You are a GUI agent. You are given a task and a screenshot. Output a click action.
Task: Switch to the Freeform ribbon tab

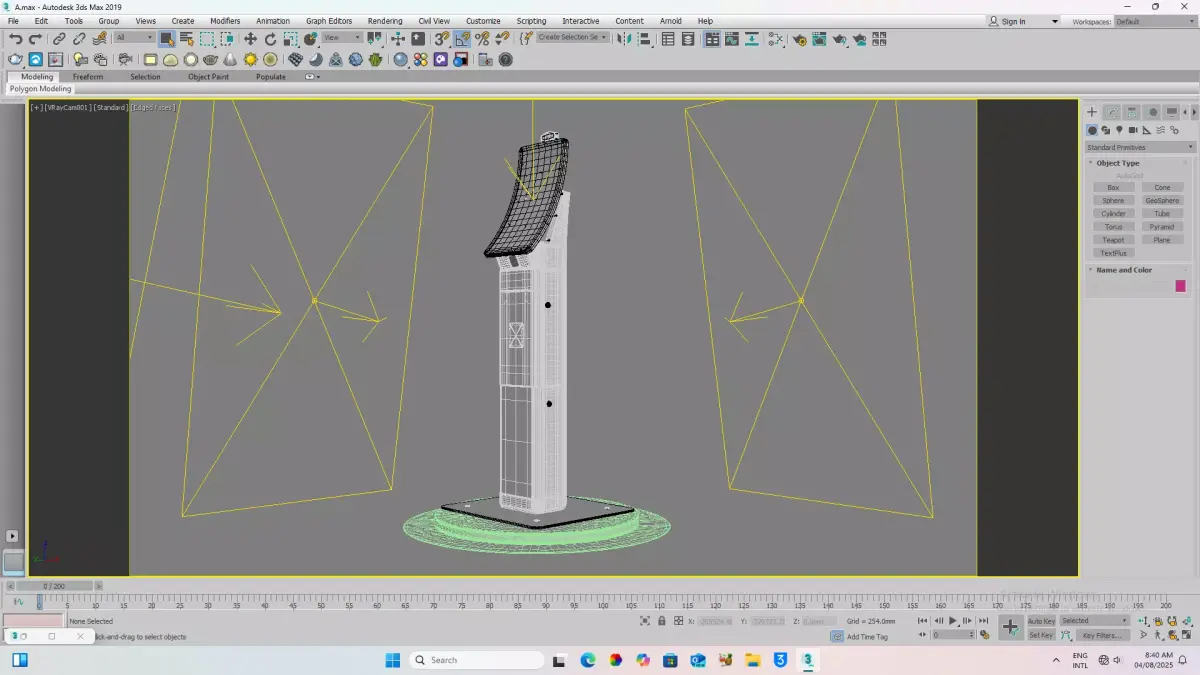tap(88, 77)
